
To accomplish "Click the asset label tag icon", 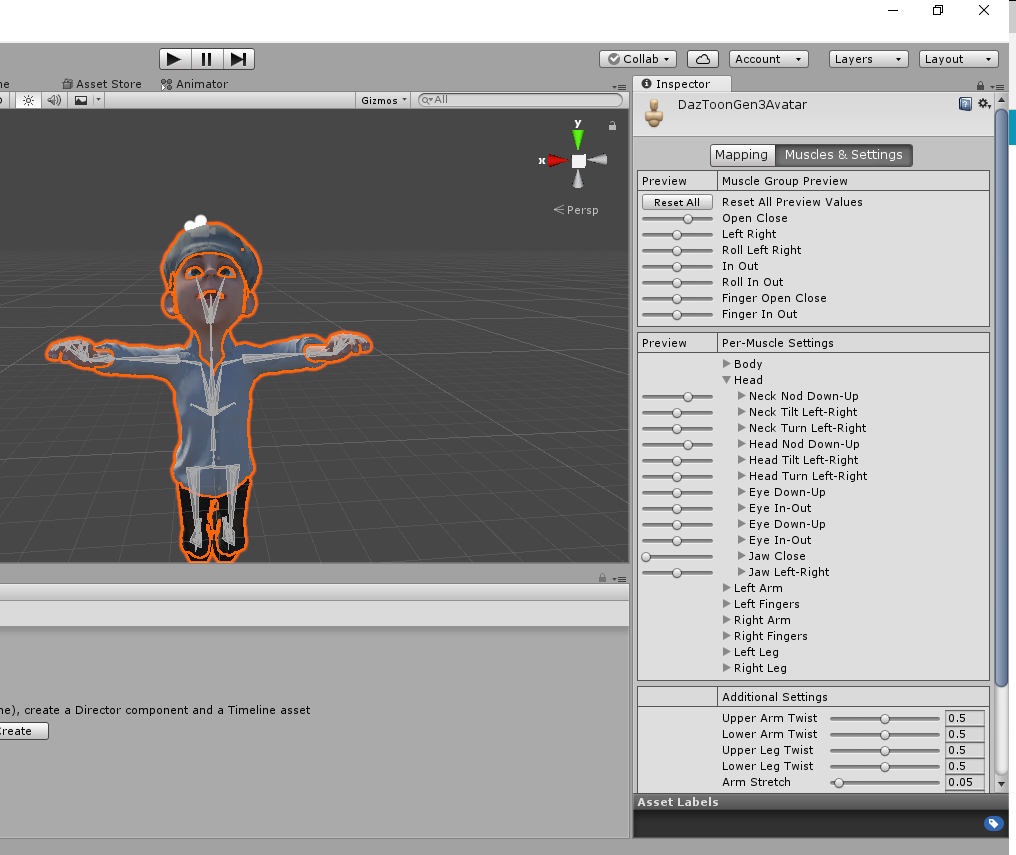I will click(993, 823).
